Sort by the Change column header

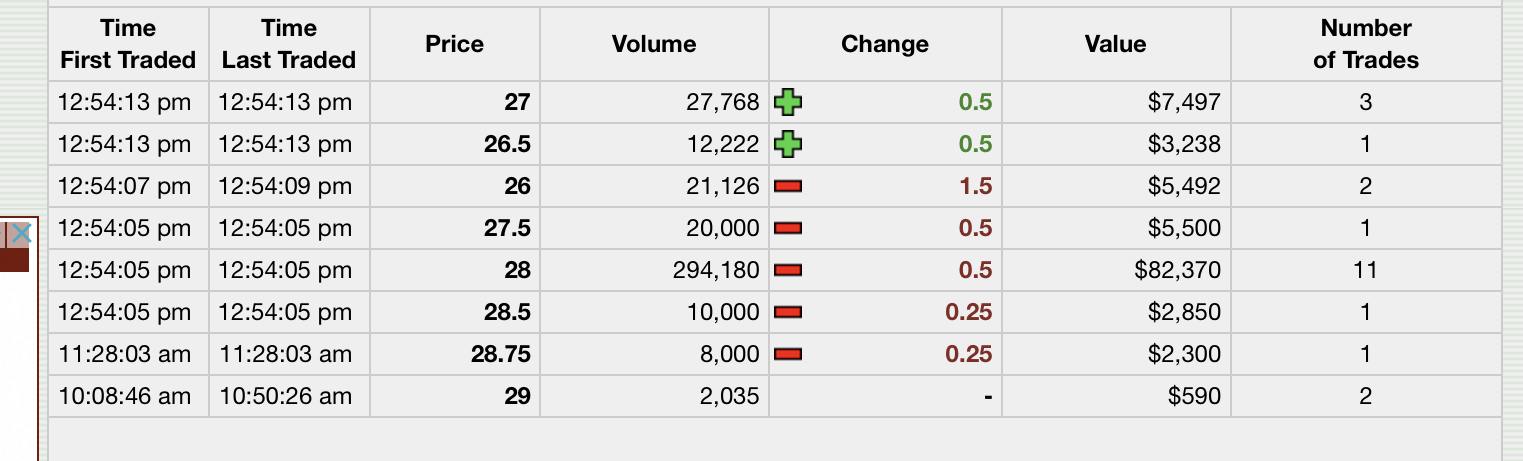tap(885, 44)
